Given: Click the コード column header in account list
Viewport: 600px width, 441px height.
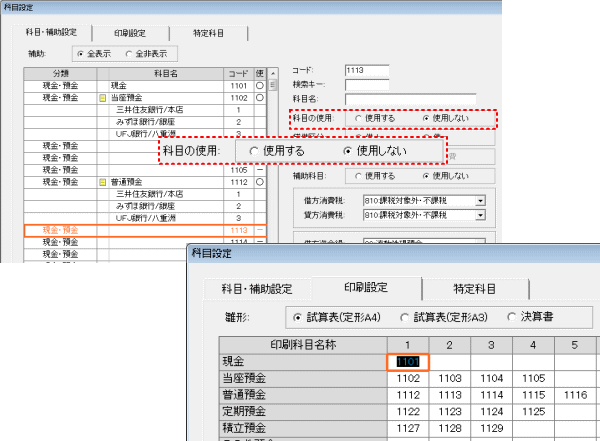Looking at the screenshot, I should point(239,74).
